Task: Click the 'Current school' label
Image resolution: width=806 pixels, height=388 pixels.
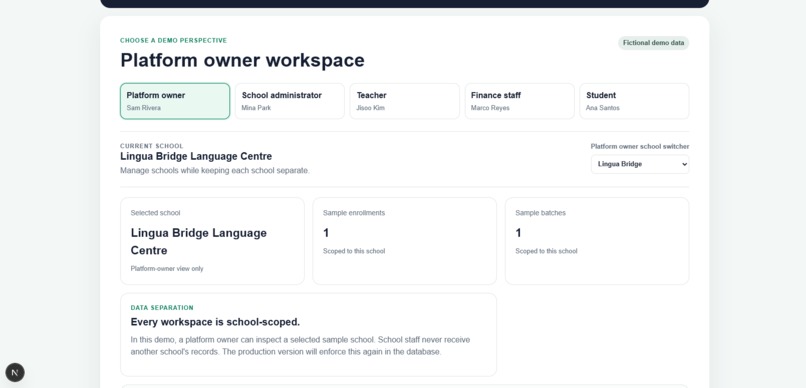Action: [x=152, y=146]
